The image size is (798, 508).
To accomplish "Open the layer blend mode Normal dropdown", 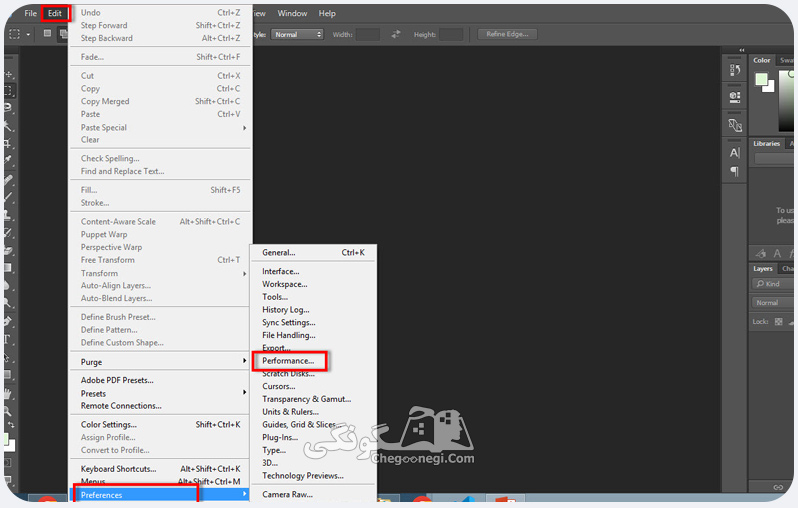I will coord(772,302).
